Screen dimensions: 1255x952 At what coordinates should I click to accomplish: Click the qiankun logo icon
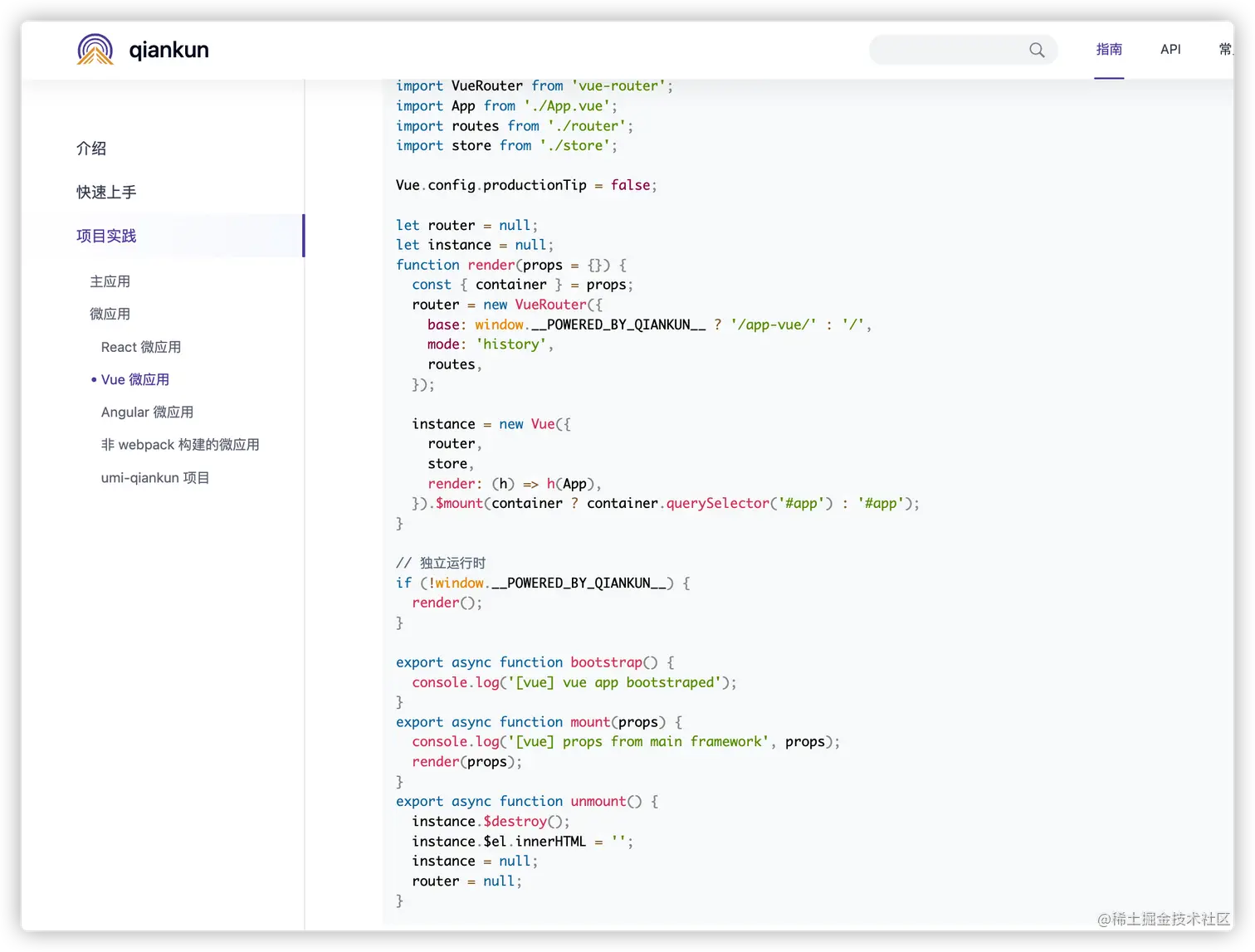pyautogui.click(x=95, y=50)
